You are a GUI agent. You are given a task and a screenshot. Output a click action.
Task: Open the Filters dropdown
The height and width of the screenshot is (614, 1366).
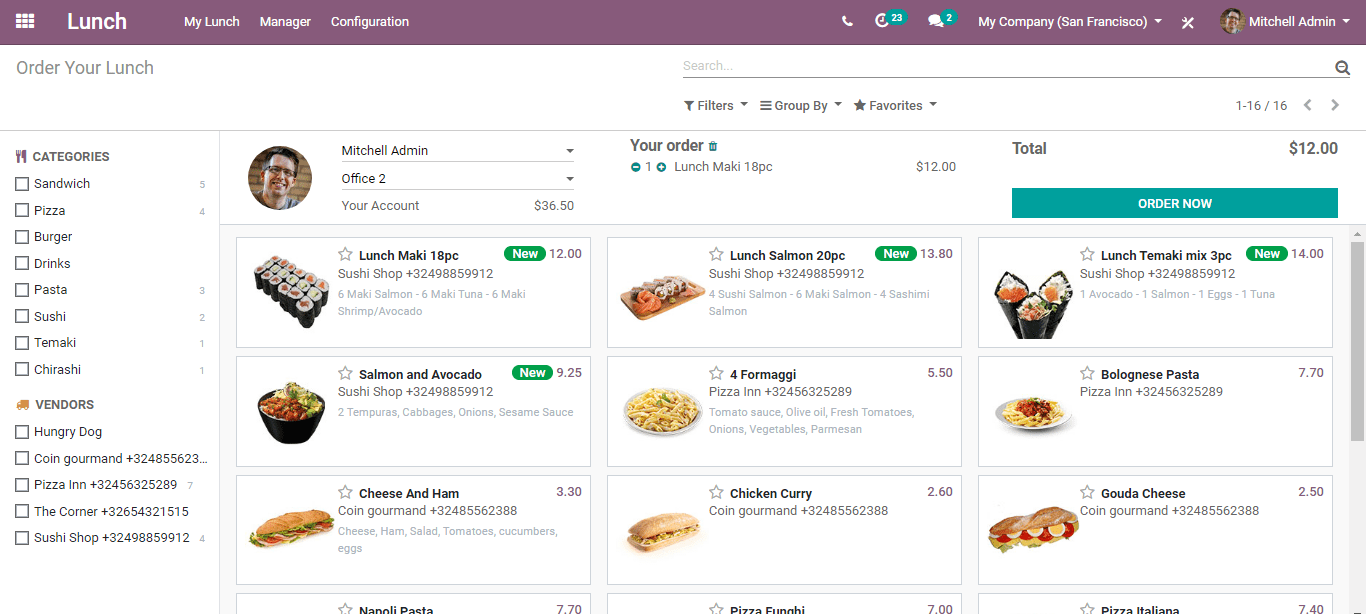point(716,105)
